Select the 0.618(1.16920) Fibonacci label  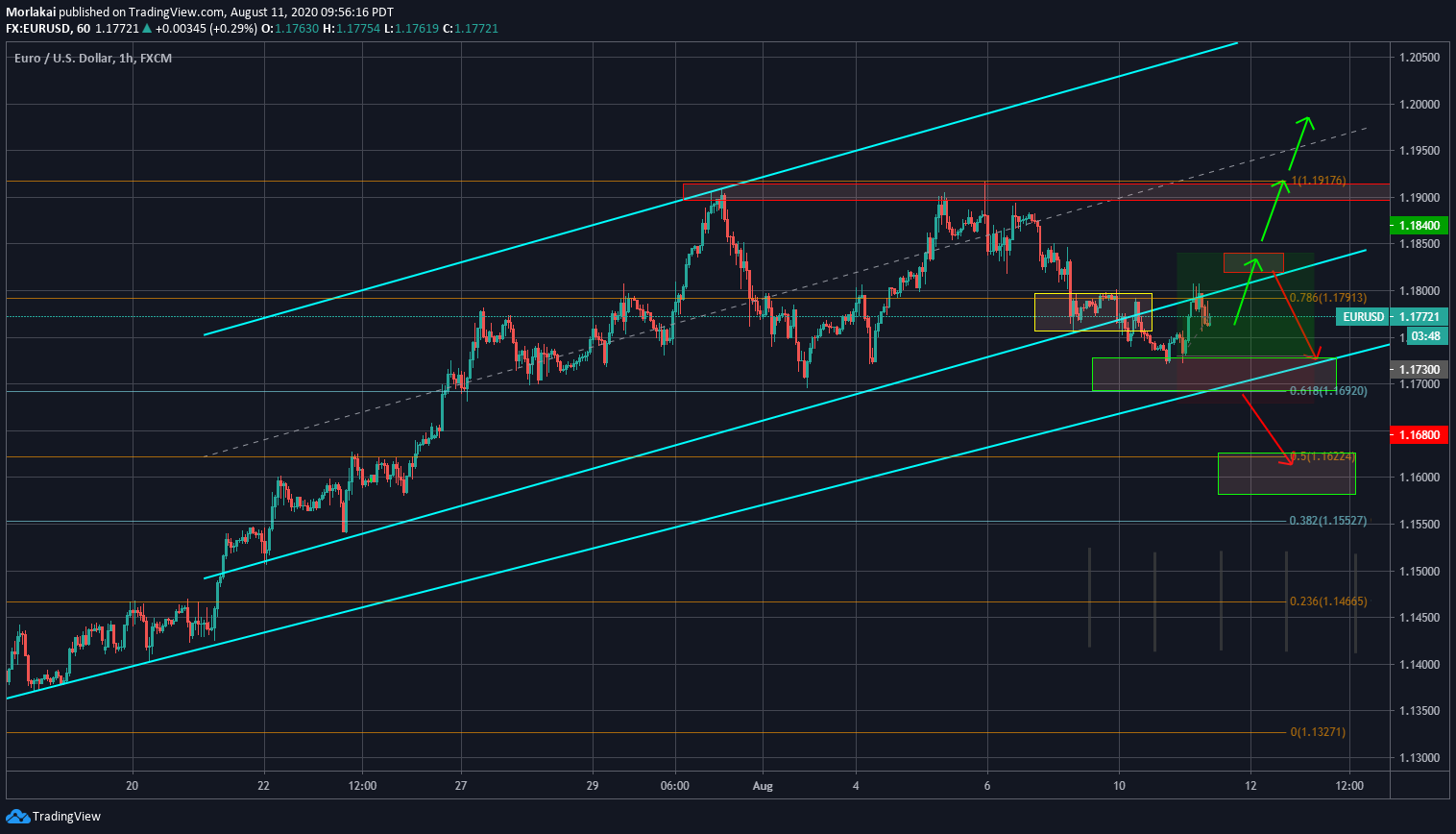pos(1328,391)
